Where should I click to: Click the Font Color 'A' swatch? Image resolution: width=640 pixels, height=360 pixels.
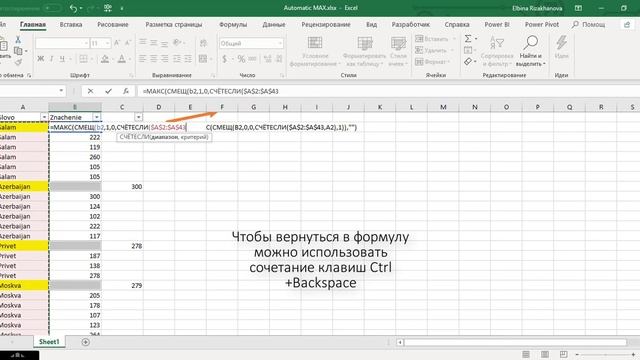point(122,59)
